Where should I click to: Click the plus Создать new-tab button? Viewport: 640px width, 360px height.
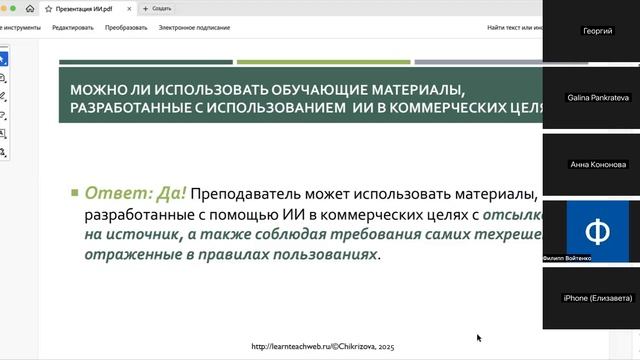click(157, 9)
